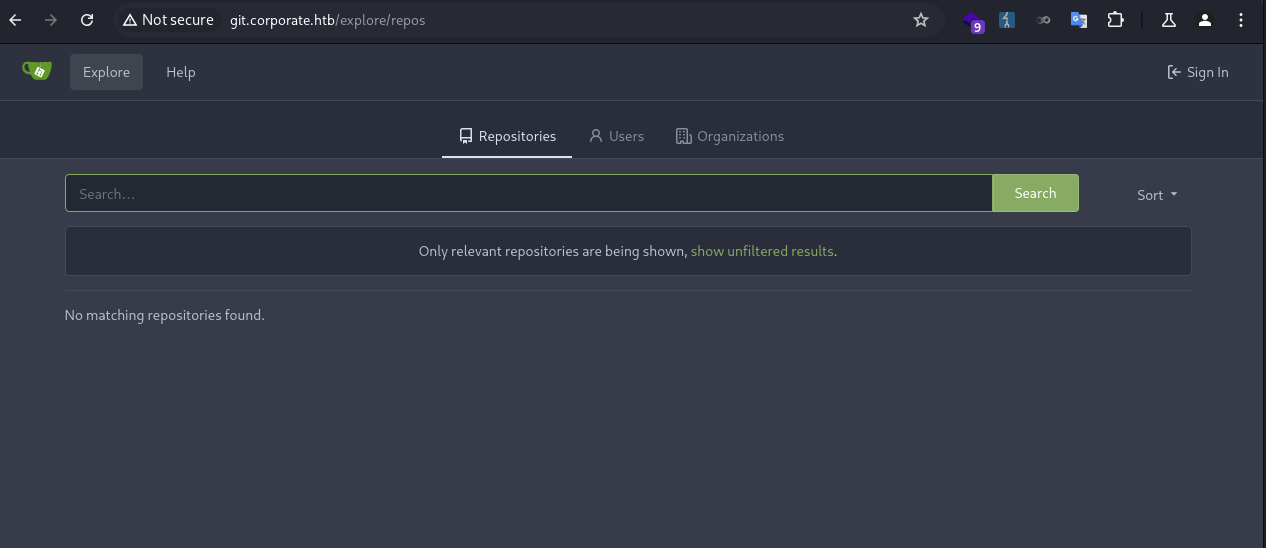Click the purple extension with badge 9
Screen dimensions: 1266x548
coord(973,21)
